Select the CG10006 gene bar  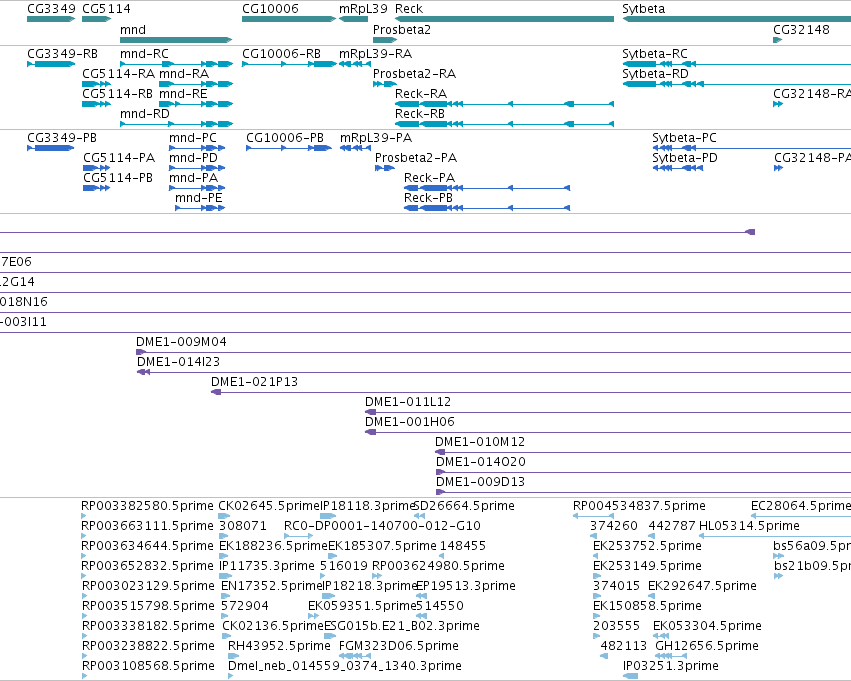(x=289, y=19)
